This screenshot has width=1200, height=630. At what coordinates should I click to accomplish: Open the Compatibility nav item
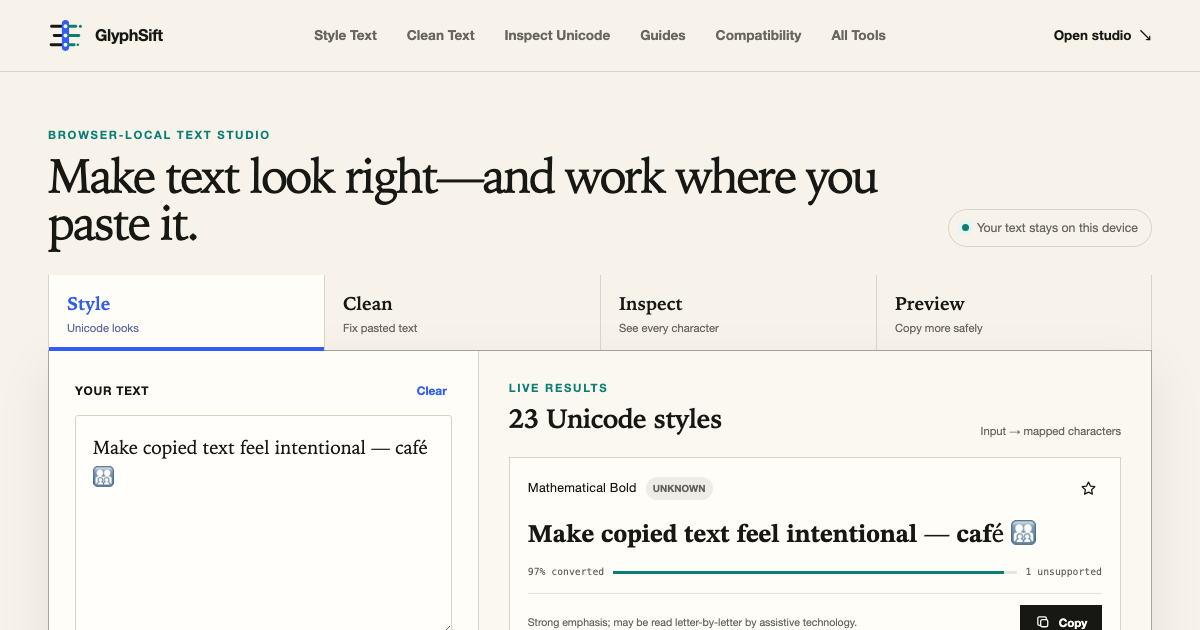click(758, 35)
